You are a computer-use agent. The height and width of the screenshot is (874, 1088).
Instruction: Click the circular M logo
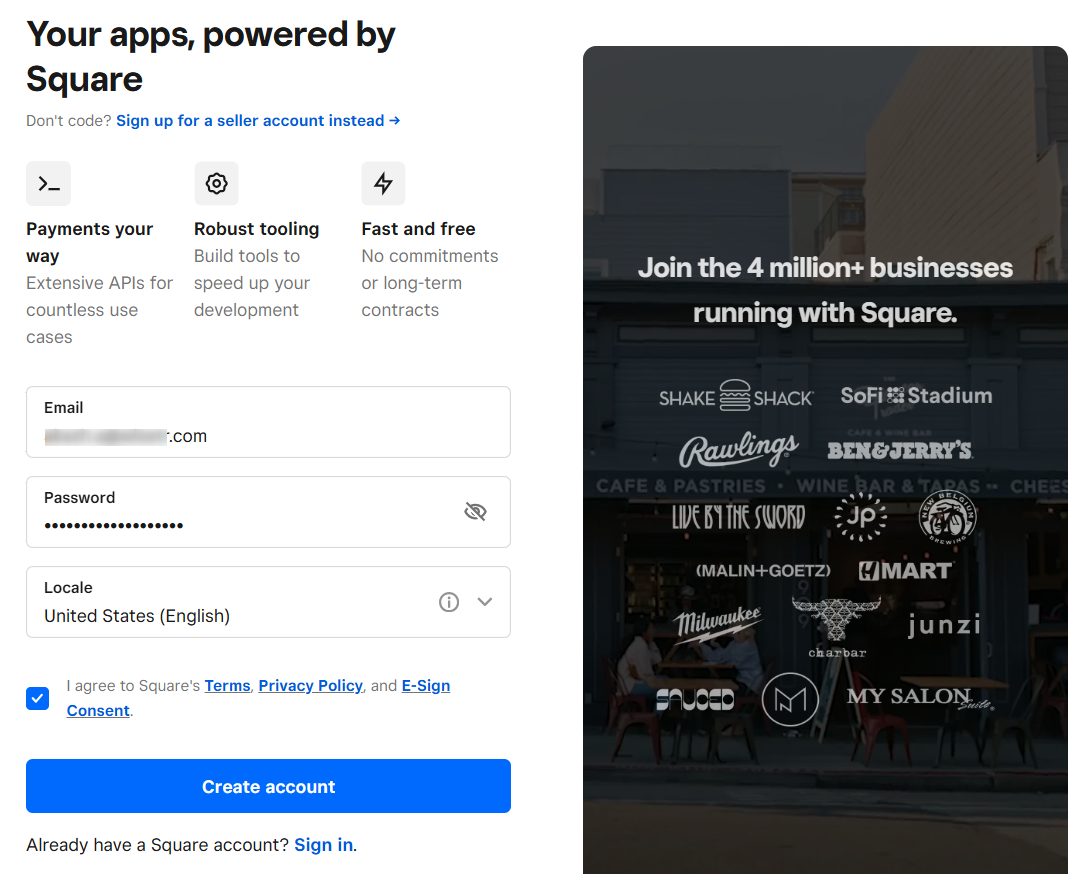pos(790,699)
